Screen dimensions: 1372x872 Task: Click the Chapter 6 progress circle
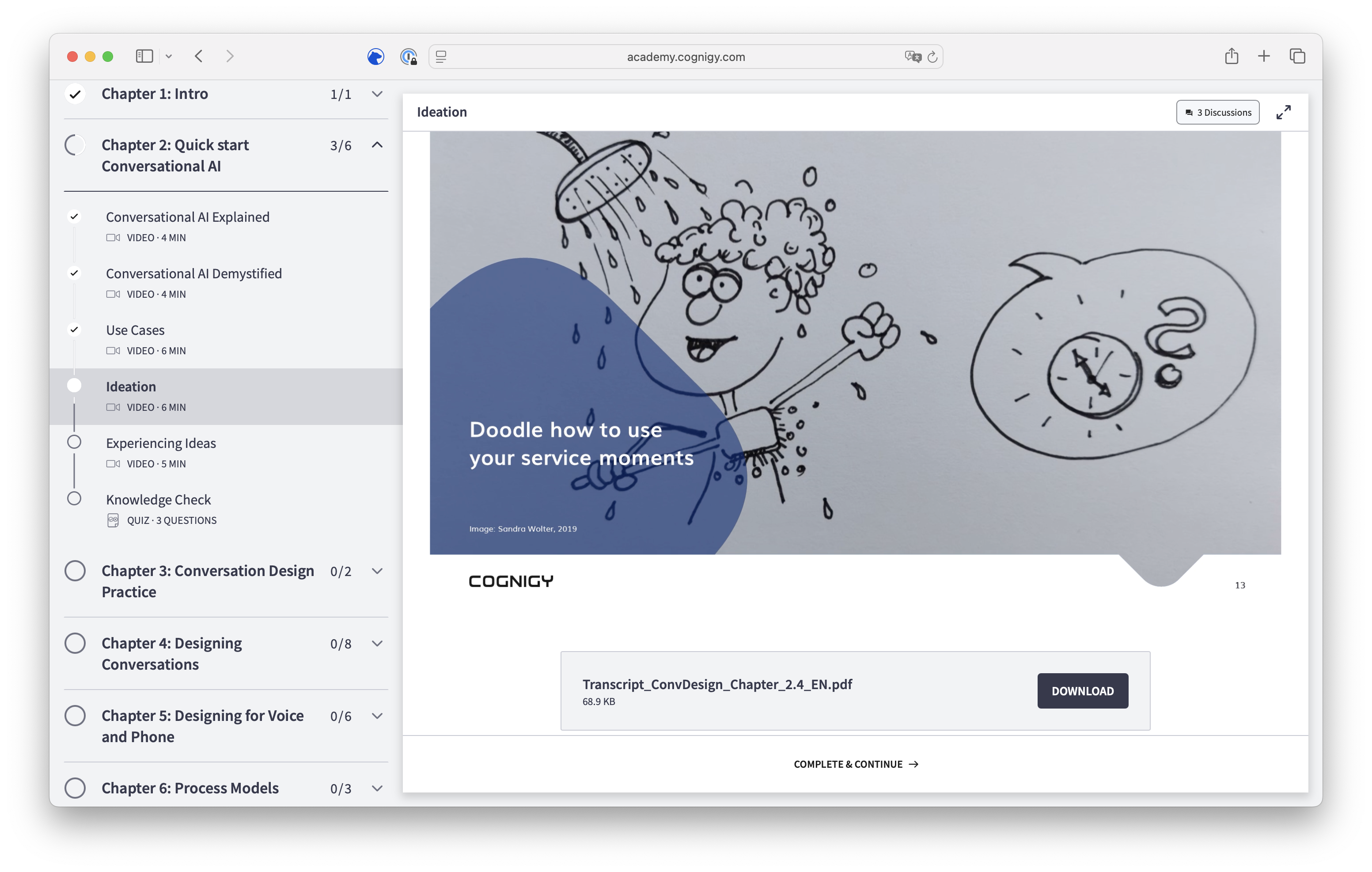point(75,788)
